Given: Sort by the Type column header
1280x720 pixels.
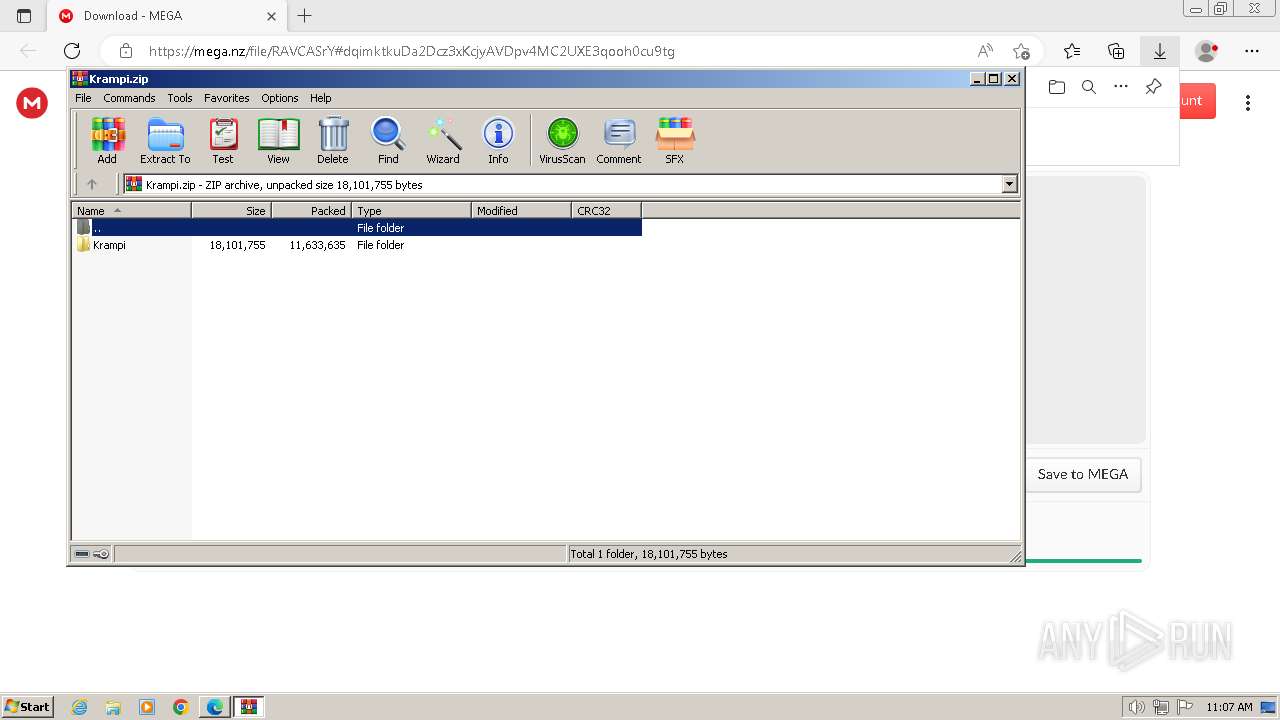Looking at the screenshot, I should tap(411, 210).
